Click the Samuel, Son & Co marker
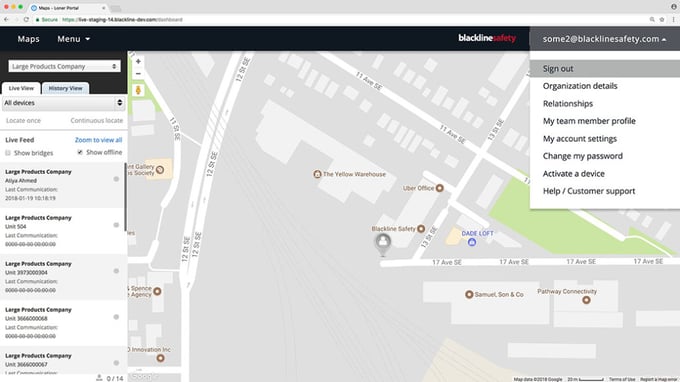680x382 pixels. tap(469, 294)
